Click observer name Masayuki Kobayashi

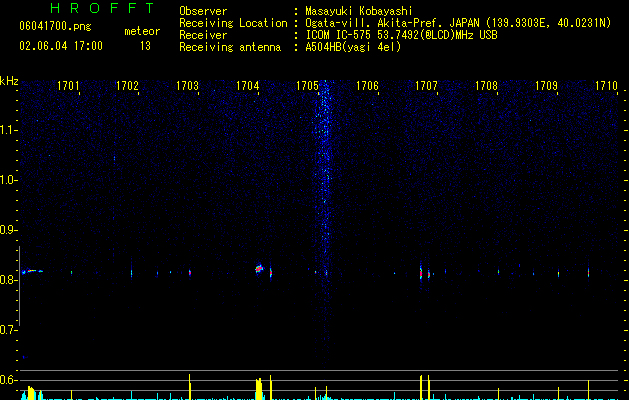tap(359, 11)
